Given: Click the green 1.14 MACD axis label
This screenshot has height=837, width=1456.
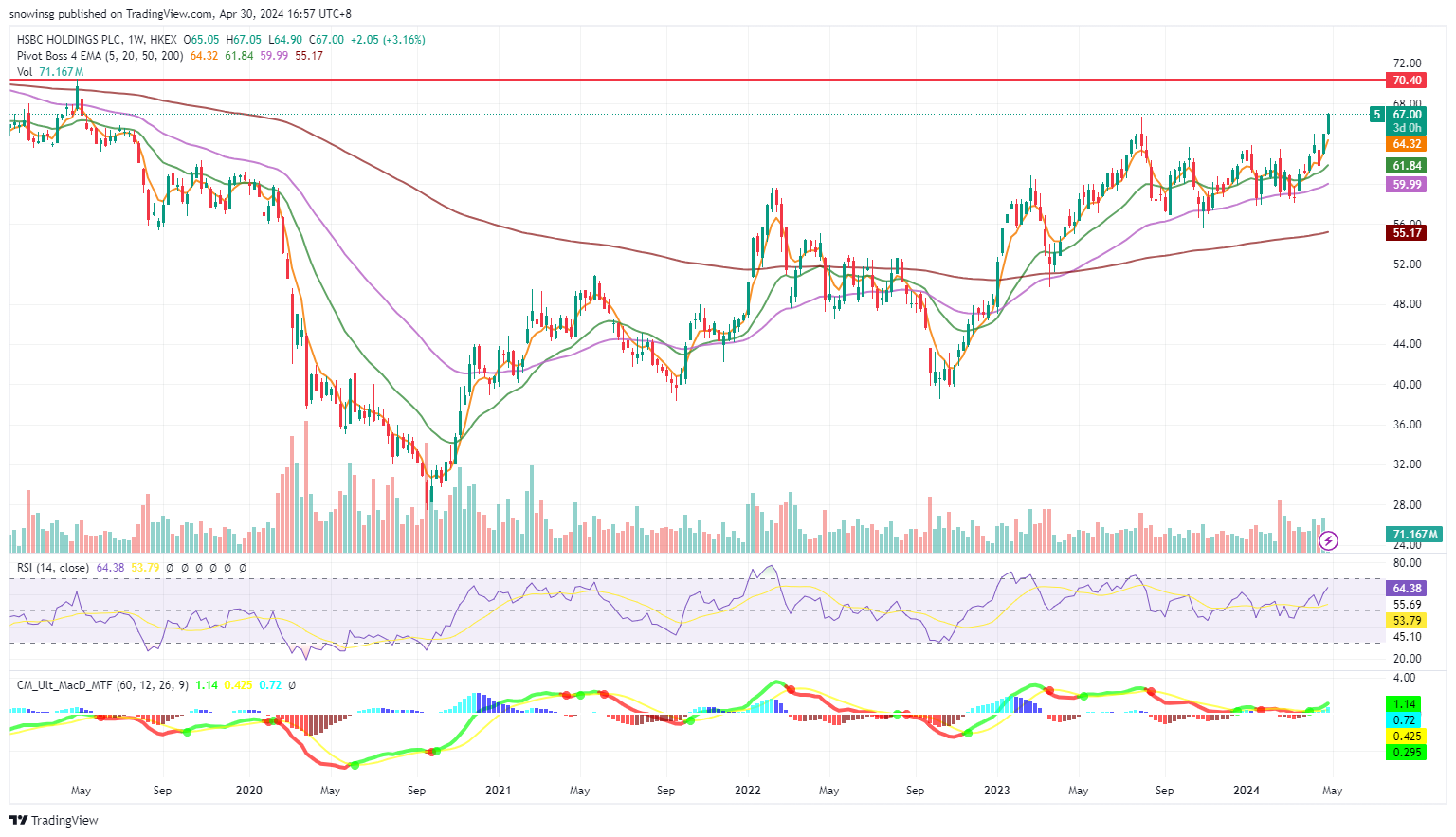Looking at the screenshot, I should (x=1405, y=704).
